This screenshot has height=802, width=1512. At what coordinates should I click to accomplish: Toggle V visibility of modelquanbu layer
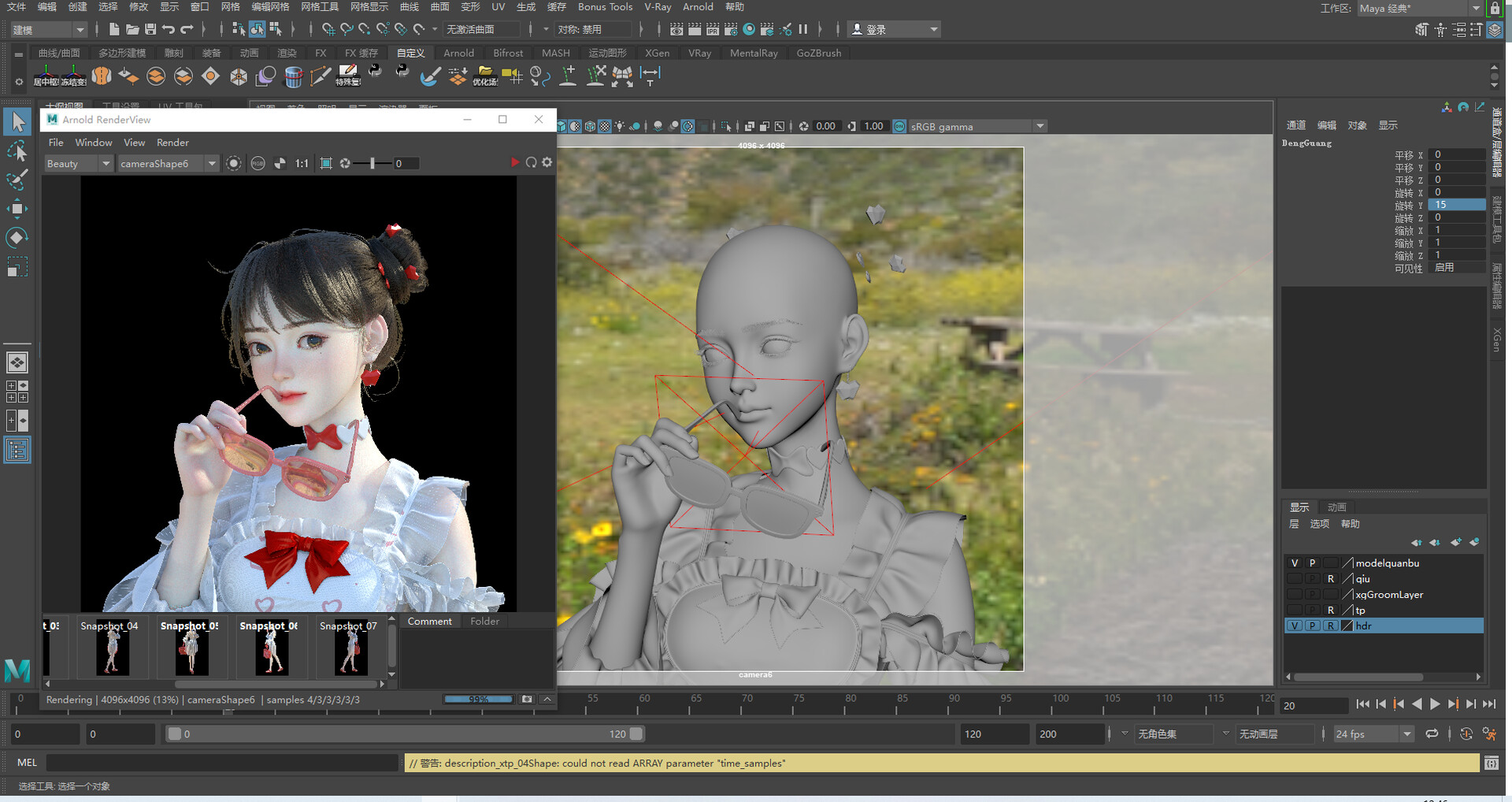1294,563
